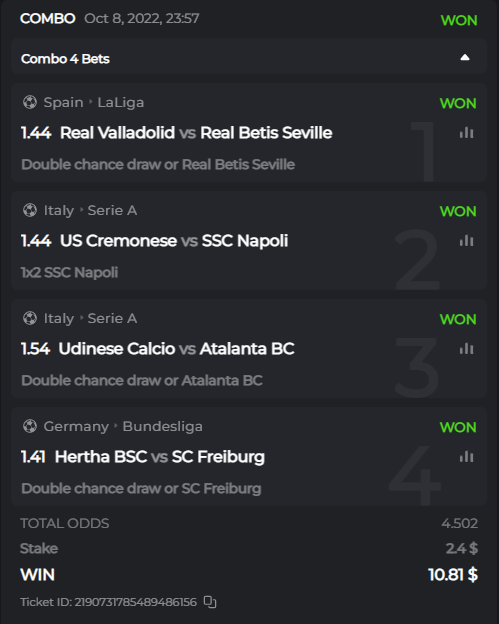The image size is (499, 624).
Task: Copy the ticket ID
Action: click(x=210, y=602)
